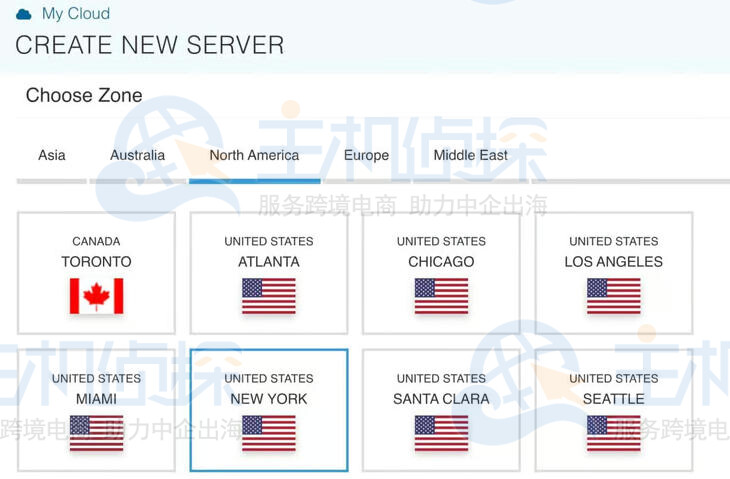Click the US flag in Atlanta card
The width and height of the screenshot is (730, 479).
(269, 296)
